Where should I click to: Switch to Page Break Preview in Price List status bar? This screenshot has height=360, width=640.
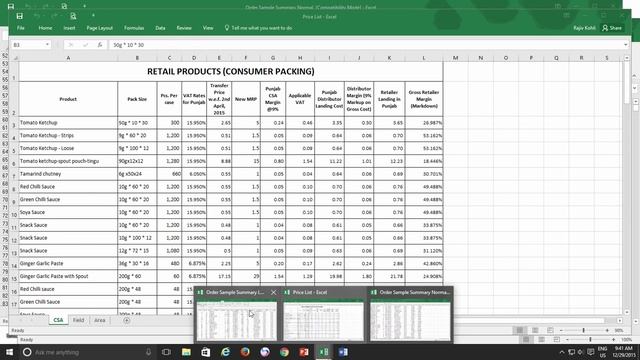[550, 330]
